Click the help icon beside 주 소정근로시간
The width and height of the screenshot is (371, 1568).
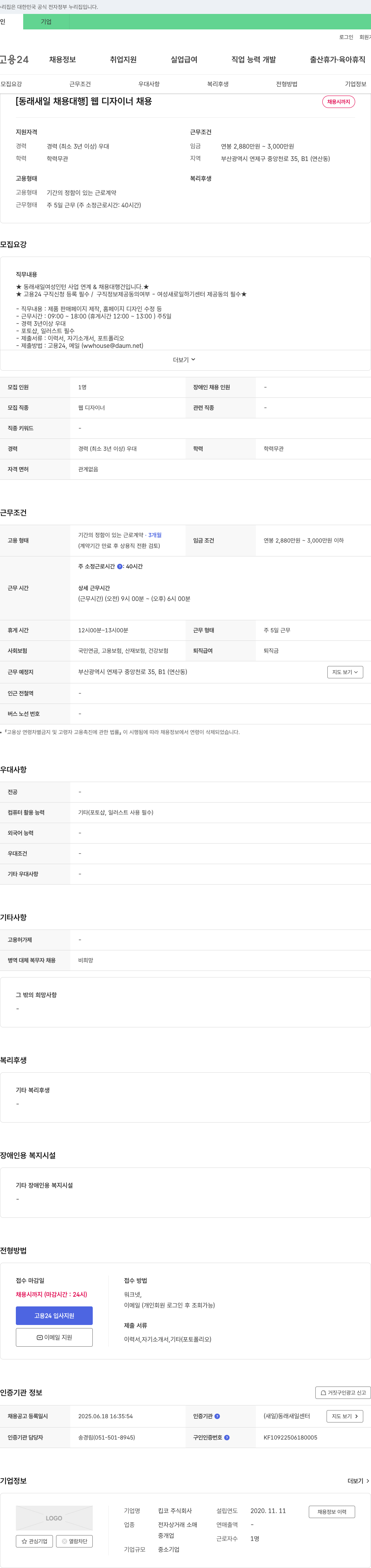119,566
